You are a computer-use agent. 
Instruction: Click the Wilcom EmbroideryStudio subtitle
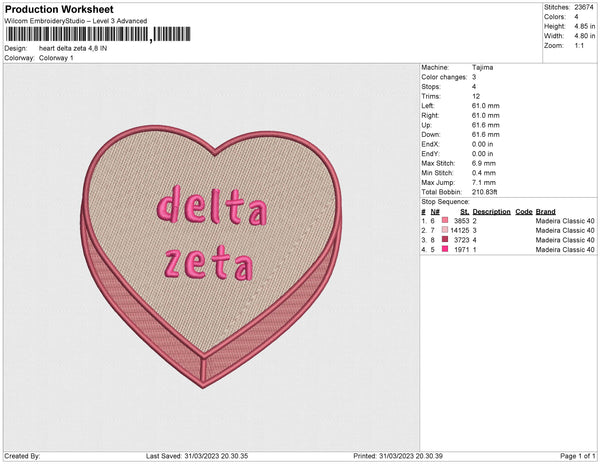(x=76, y=21)
